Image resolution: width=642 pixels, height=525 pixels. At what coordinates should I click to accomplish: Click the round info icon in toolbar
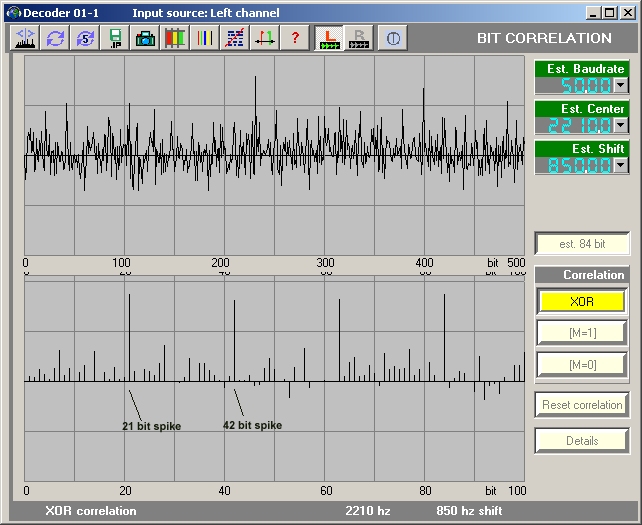tap(392, 38)
